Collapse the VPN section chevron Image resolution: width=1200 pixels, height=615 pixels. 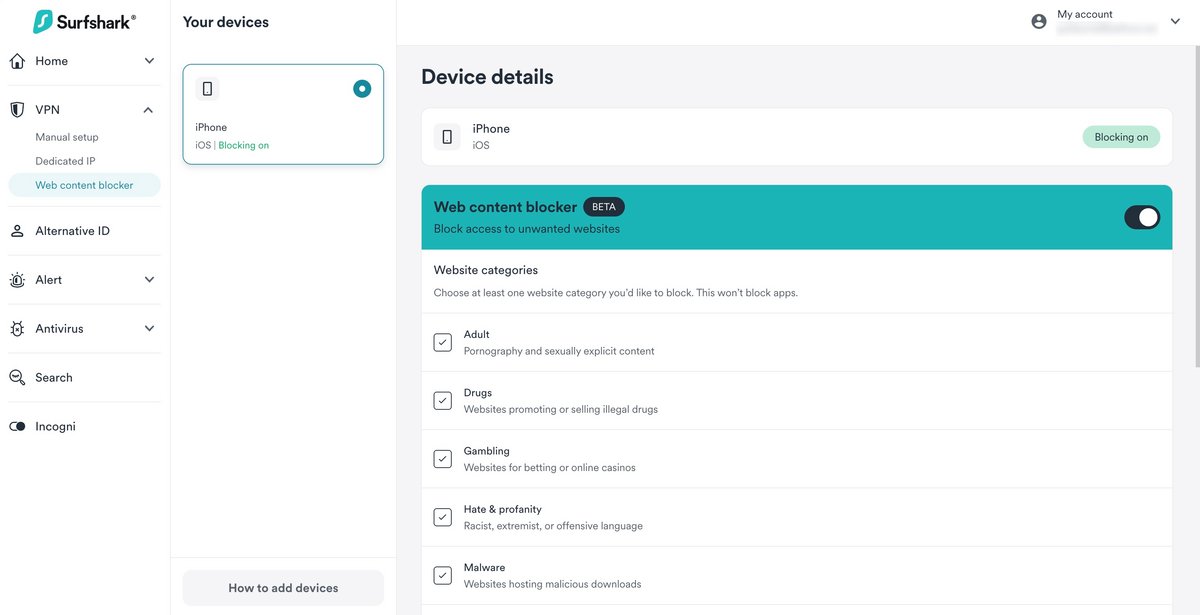click(148, 110)
